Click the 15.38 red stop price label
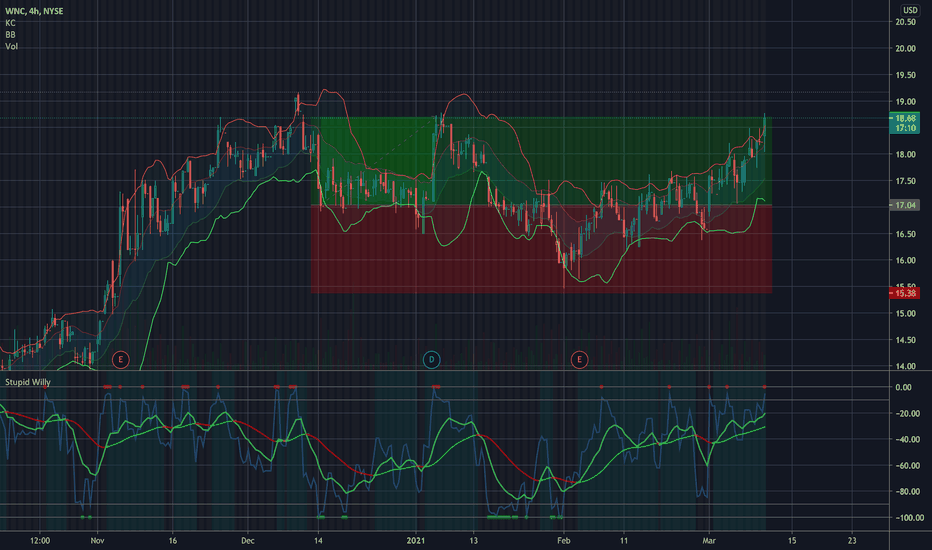 tap(905, 293)
